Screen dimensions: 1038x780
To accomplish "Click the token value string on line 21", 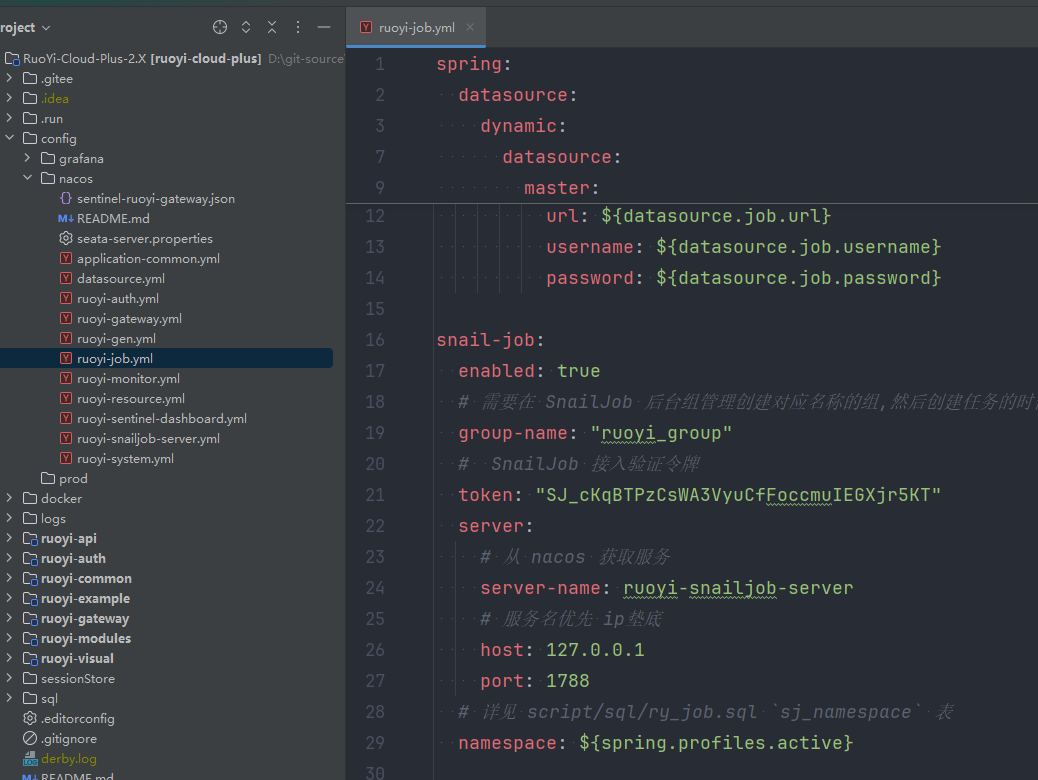I will tap(737, 495).
